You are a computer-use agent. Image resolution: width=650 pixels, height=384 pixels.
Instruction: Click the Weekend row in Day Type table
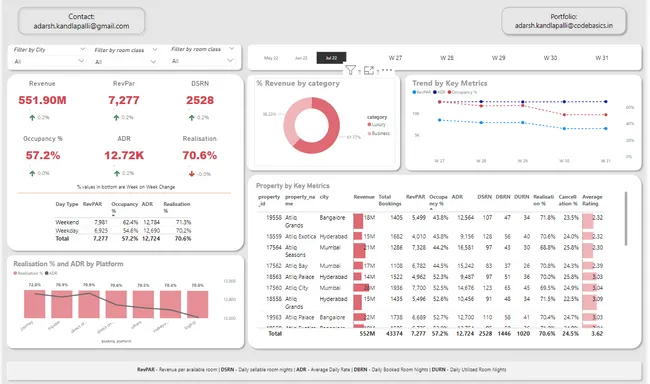click(123, 222)
